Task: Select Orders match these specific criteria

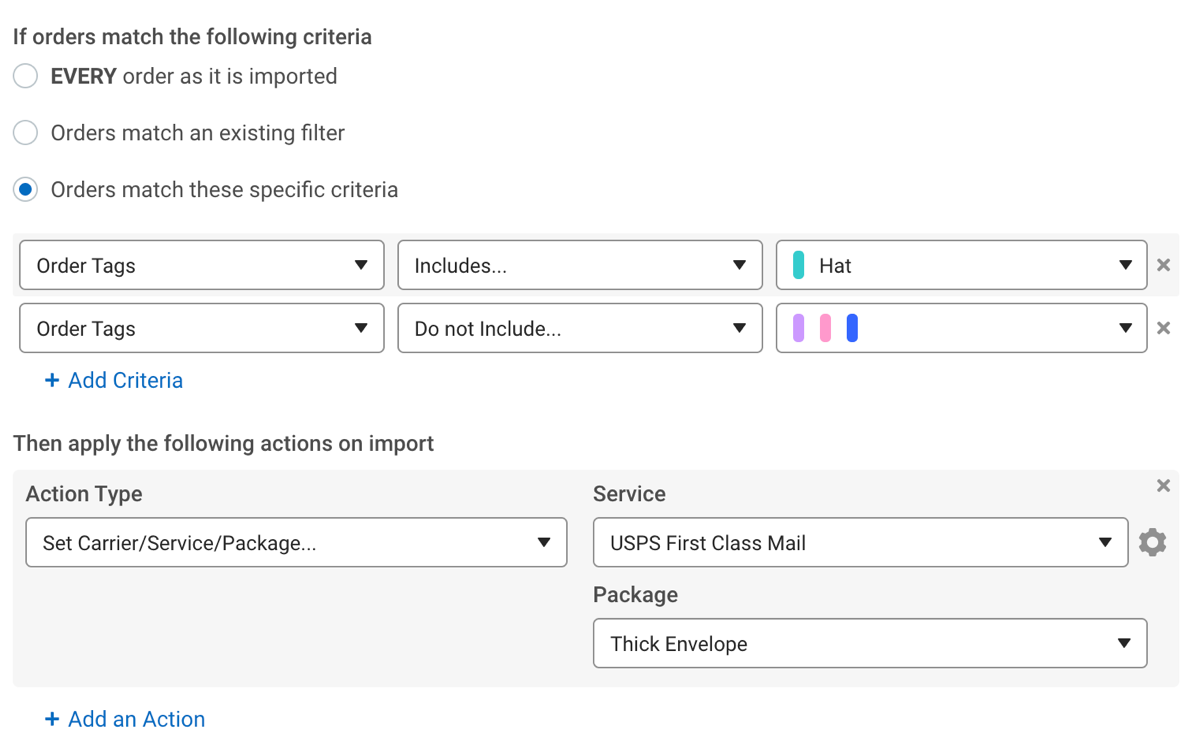Action: pyautogui.click(x=25, y=188)
